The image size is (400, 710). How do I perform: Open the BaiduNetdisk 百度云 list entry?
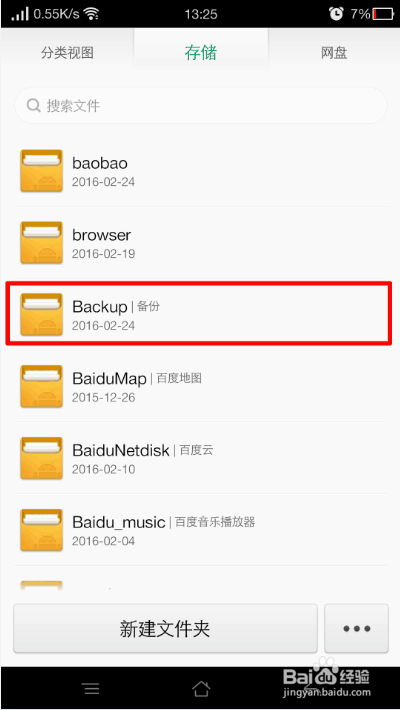[201, 458]
